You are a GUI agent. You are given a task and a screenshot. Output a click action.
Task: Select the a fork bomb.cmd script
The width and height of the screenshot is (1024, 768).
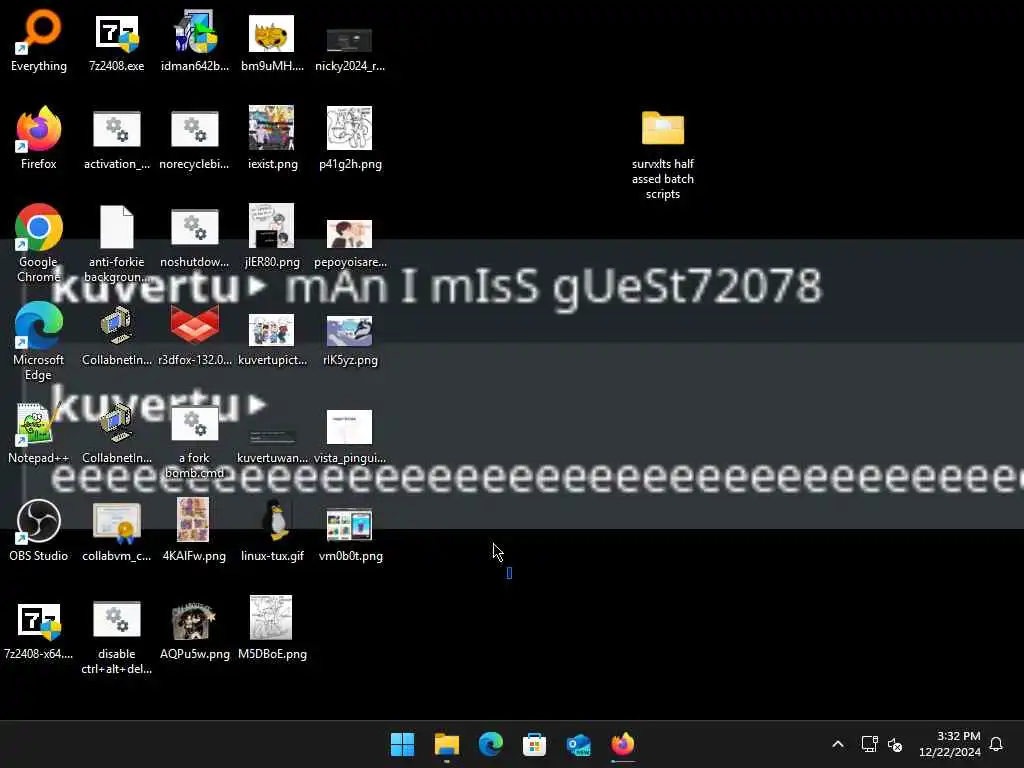(195, 439)
